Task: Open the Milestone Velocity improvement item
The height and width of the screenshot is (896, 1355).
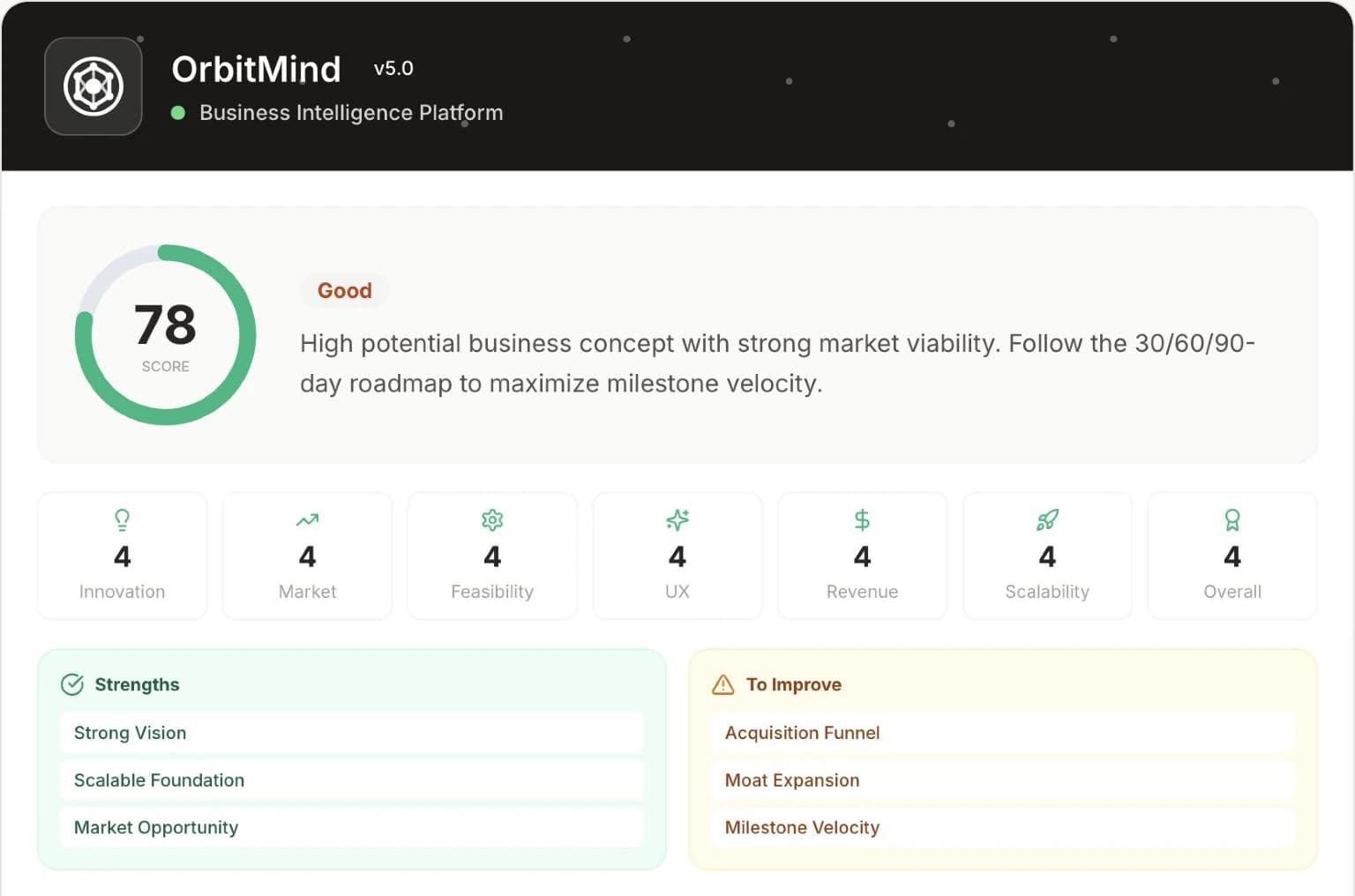Action: point(1003,827)
